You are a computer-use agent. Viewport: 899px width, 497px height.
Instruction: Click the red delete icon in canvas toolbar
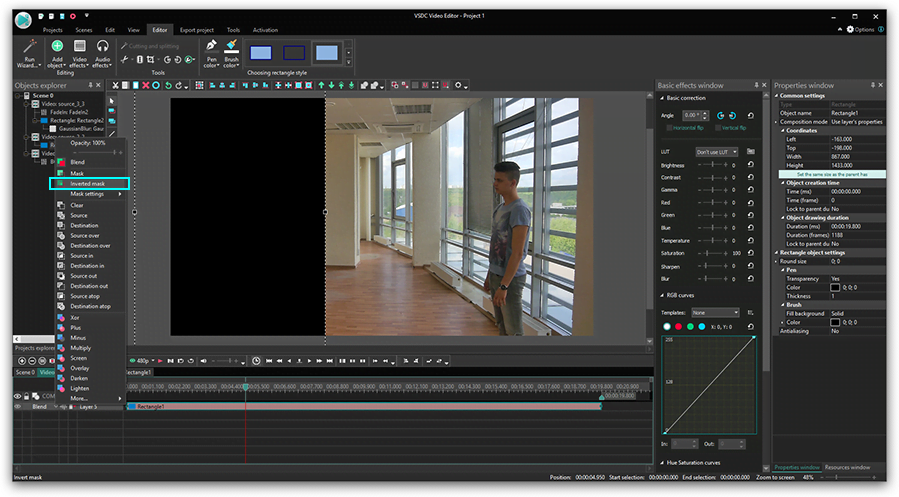(146, 85)
